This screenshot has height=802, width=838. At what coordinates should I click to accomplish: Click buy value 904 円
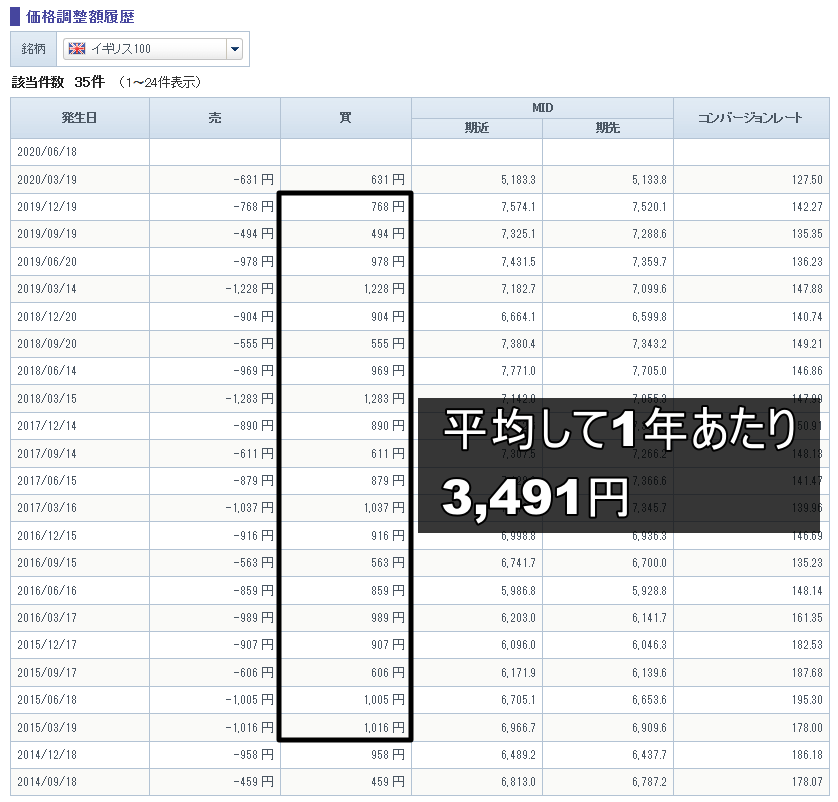pyautogui.click(x=388, y=317)
